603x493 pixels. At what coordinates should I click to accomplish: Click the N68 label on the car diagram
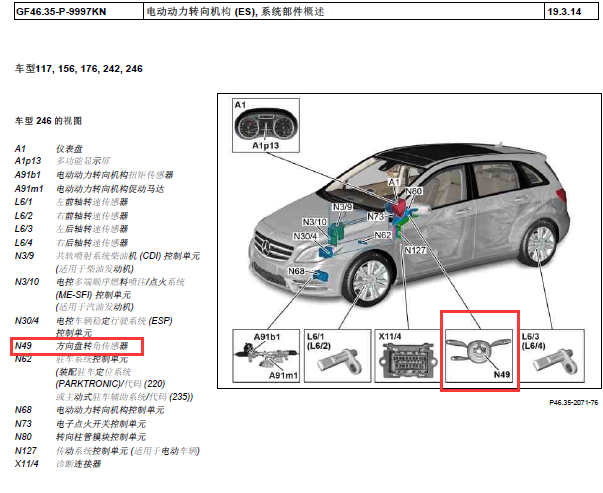pyautogui.click(x=297, y=271)
